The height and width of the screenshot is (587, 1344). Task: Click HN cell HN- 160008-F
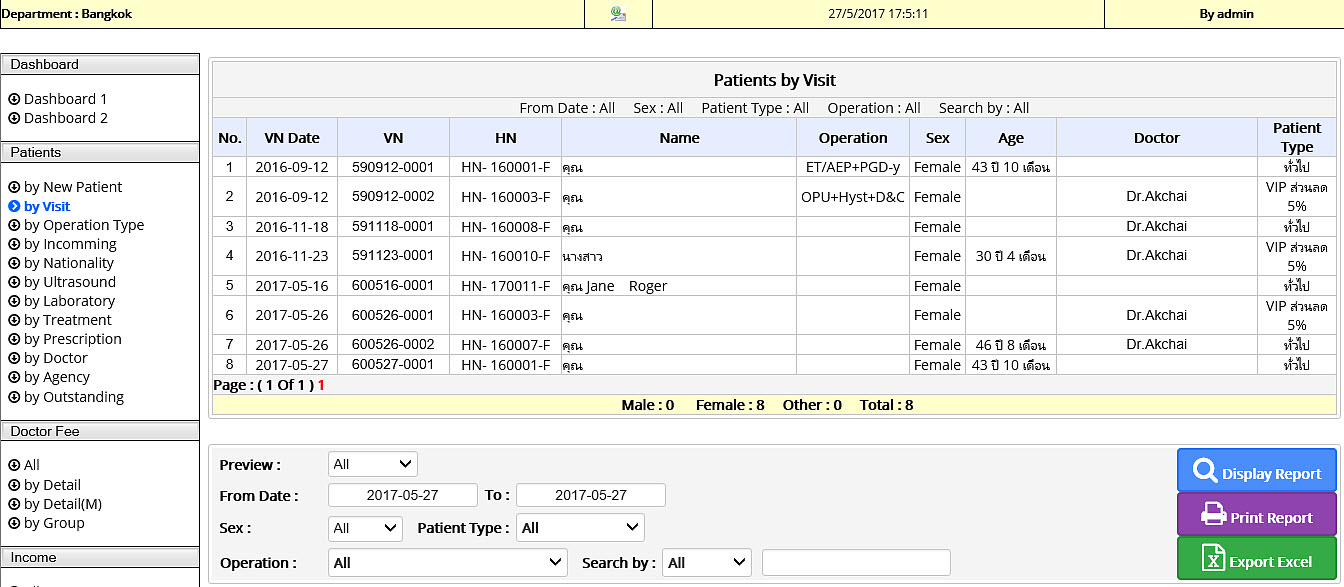(x=506, y=226)
